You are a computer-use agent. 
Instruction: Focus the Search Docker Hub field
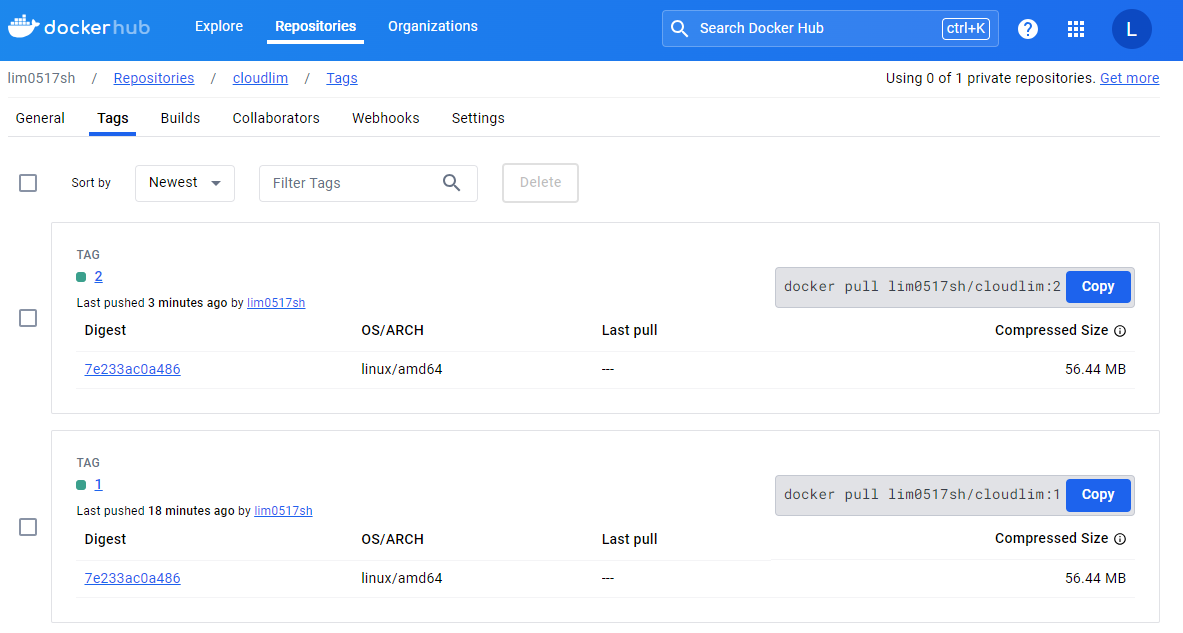click(830, 29)
